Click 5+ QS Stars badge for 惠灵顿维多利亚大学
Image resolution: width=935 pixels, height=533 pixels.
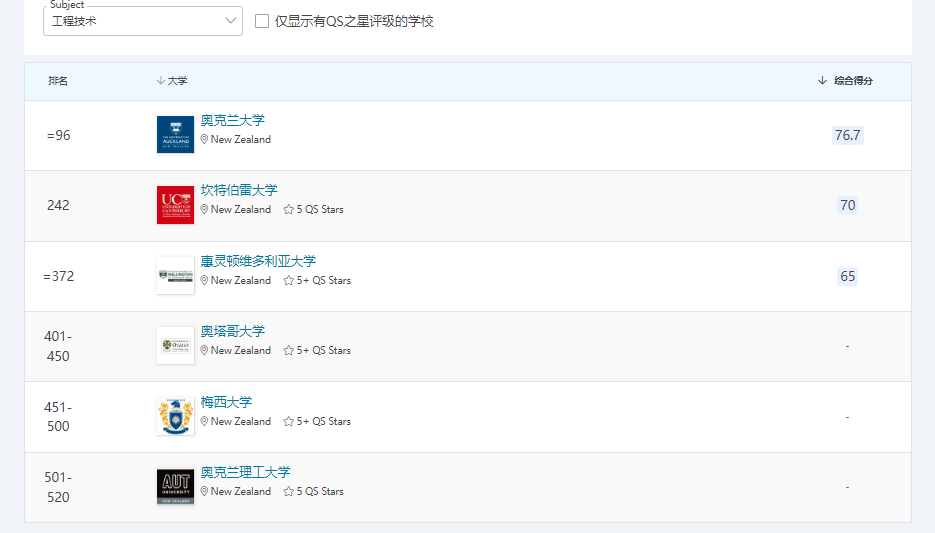317,280
